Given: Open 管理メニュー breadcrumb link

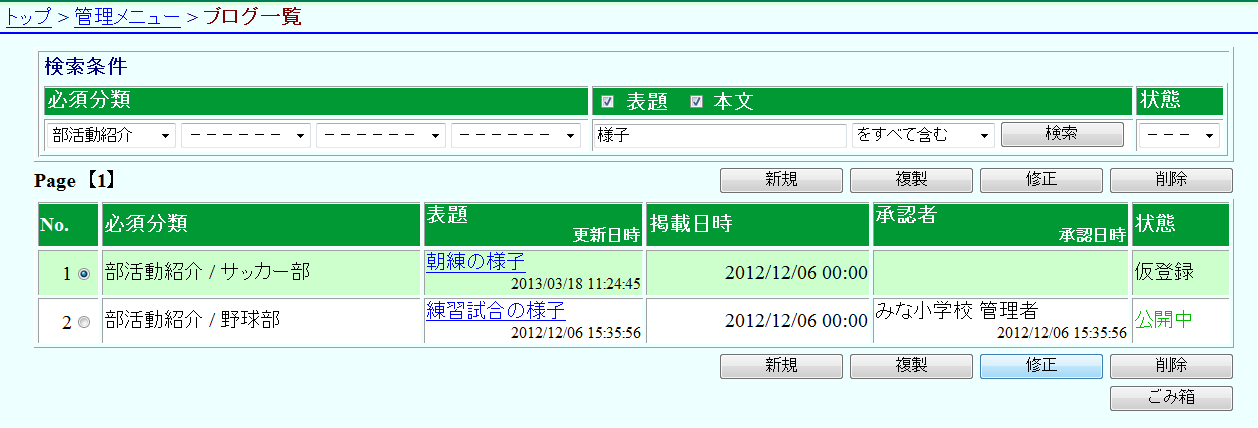Looking at the screenshot, I should click(x=128, y=16).
